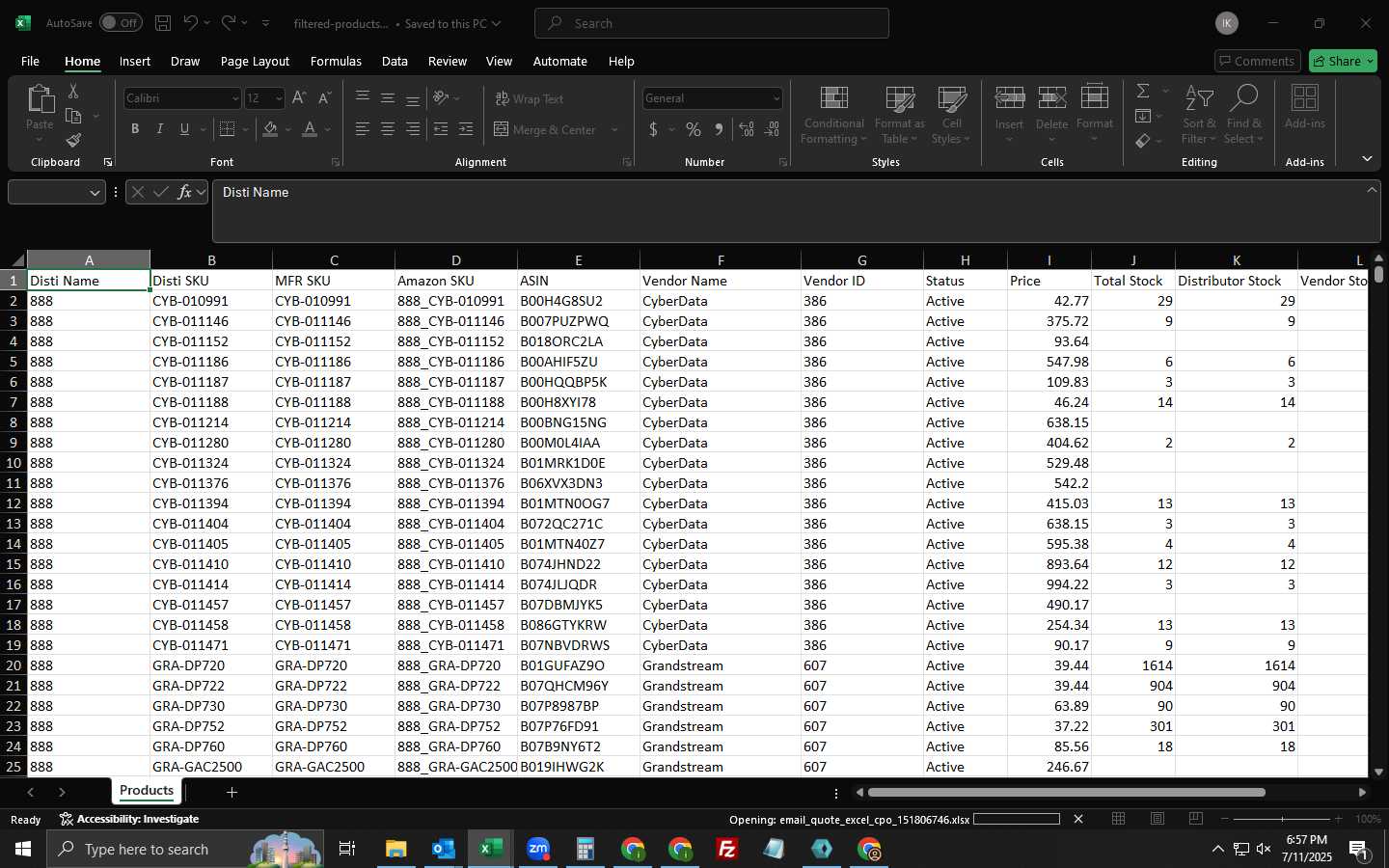This screenshot has height=868, width=1389.
Task: Open Outlook from the taskbar
Action: 444,849
